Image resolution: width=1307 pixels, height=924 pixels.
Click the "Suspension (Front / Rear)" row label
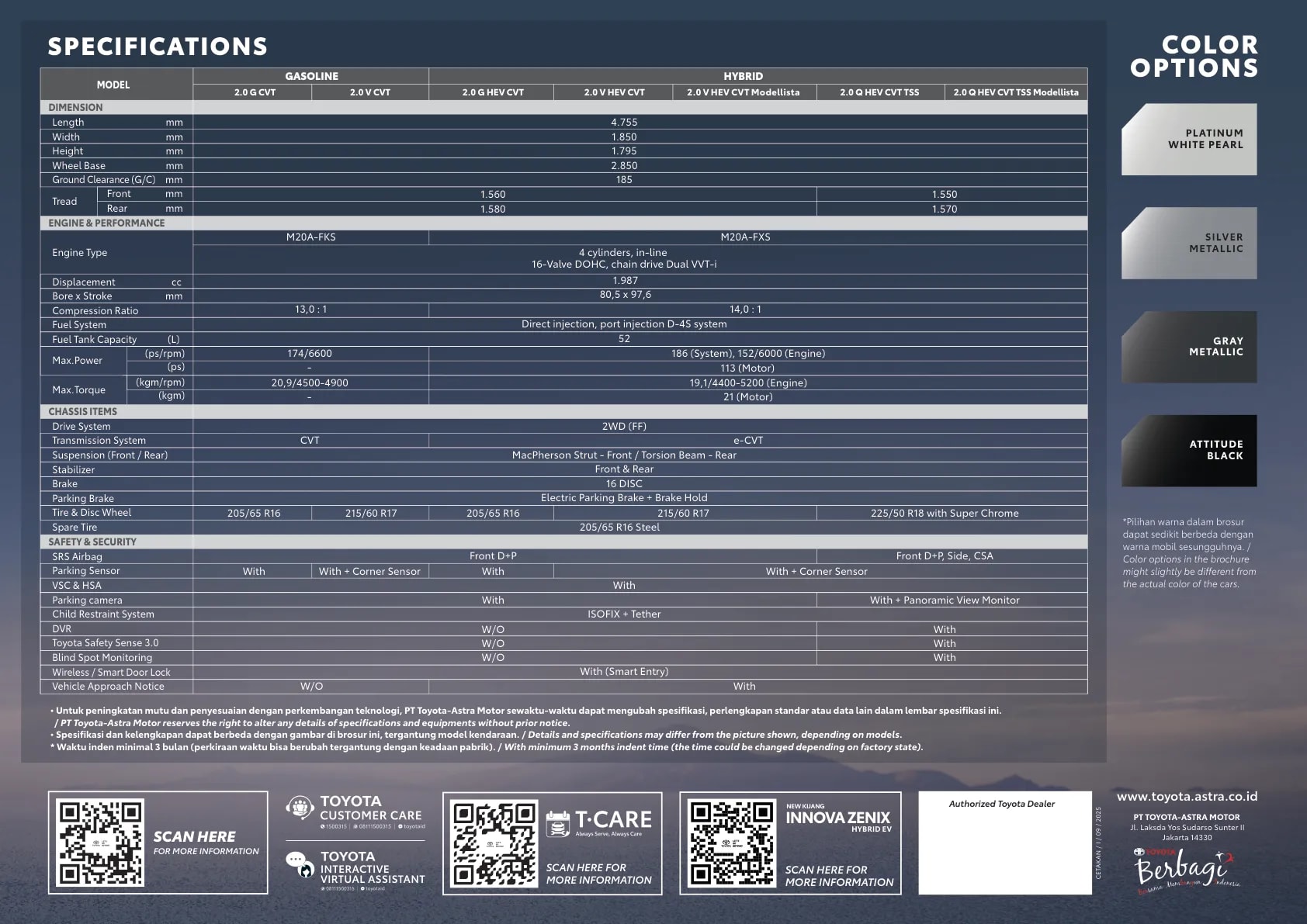click(109, 455)
